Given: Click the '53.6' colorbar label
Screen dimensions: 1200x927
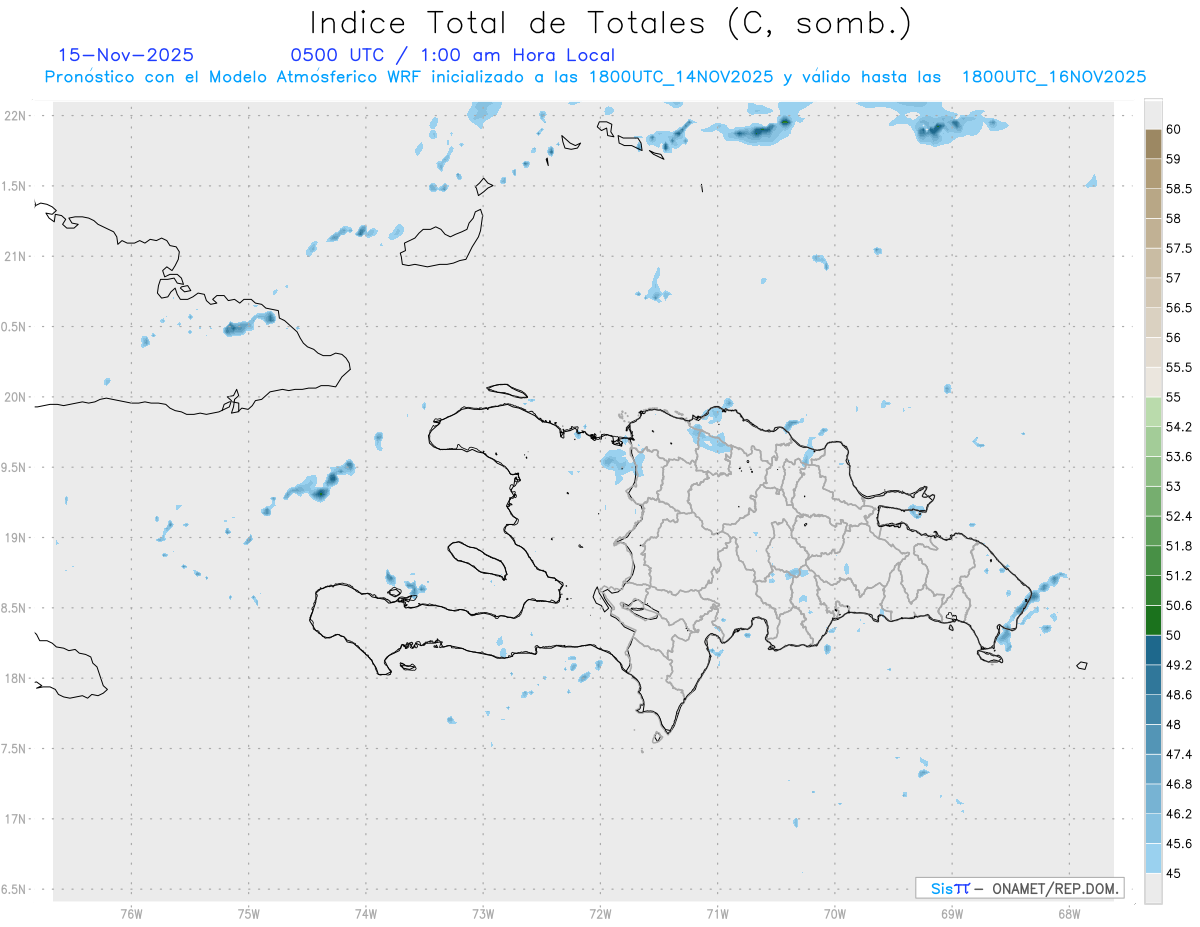Looking at the screenshot, I should coord(1178,456).
